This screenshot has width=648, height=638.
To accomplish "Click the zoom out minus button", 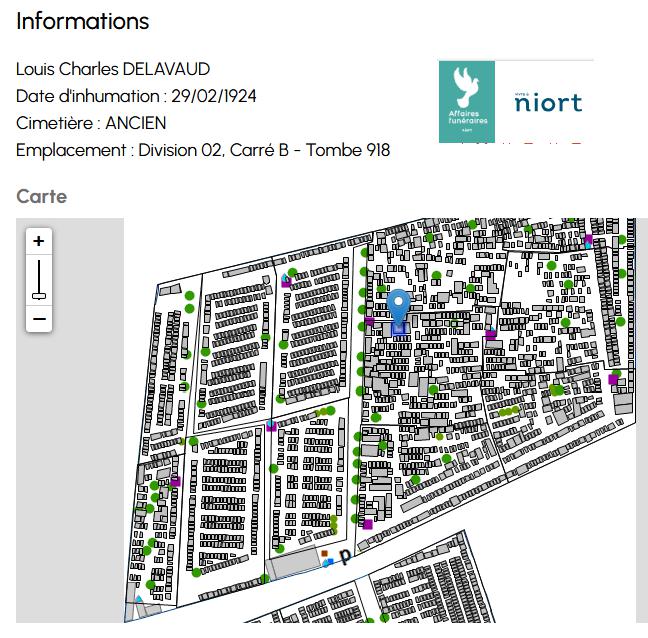I will coord(39,319).
